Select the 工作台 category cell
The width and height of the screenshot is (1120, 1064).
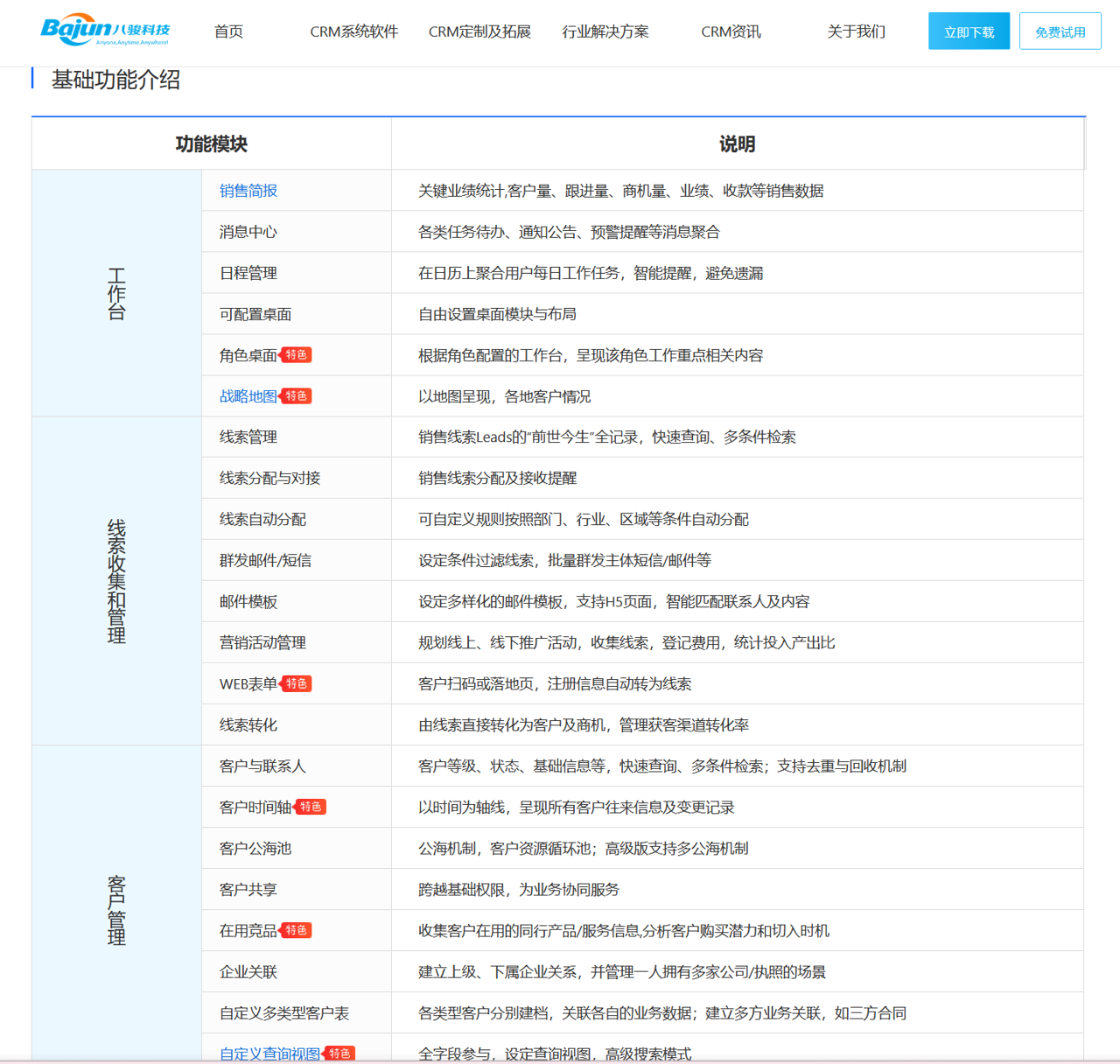click(x=116, y=293)
